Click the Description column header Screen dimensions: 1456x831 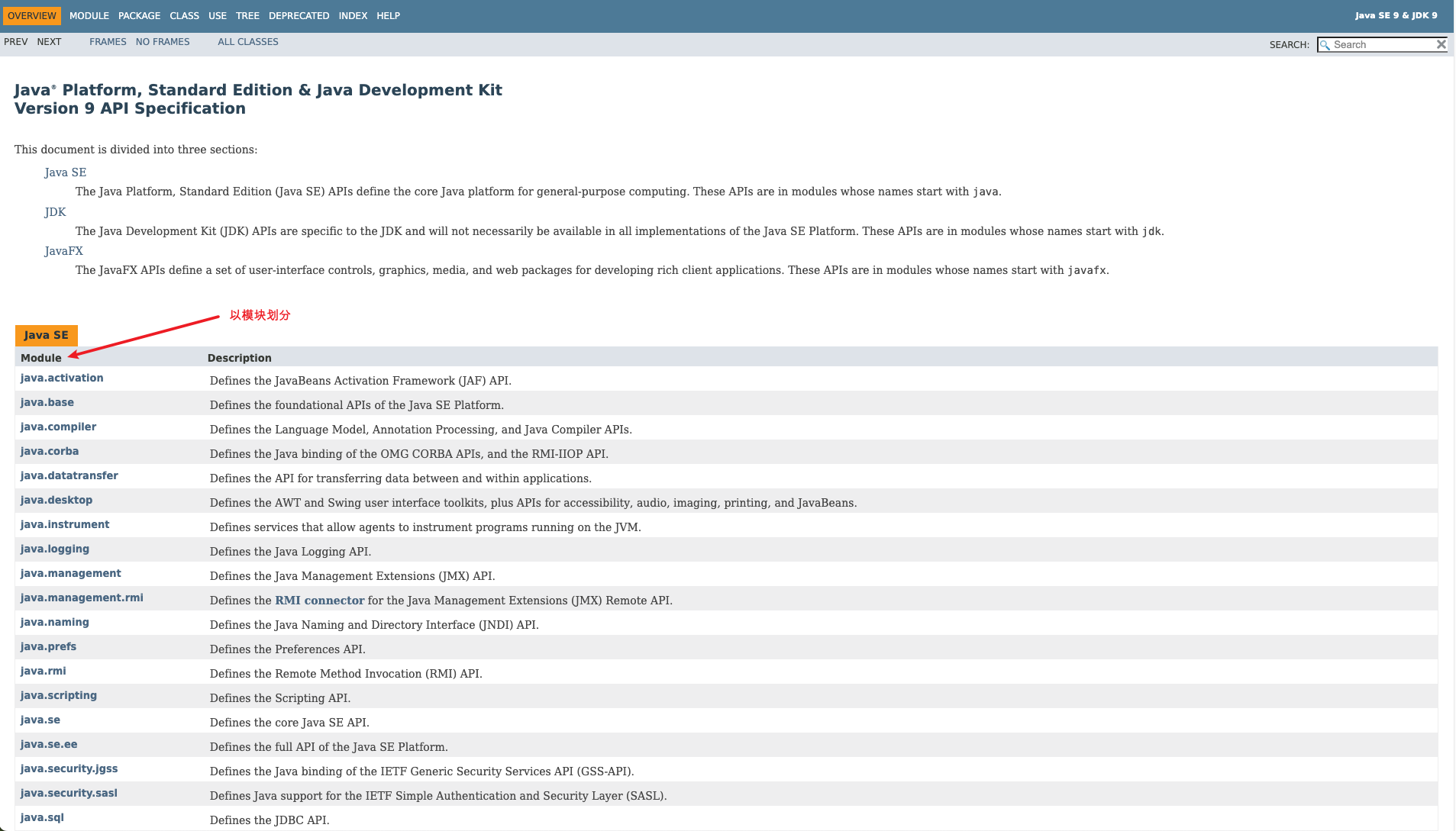(x=240, y=358)
